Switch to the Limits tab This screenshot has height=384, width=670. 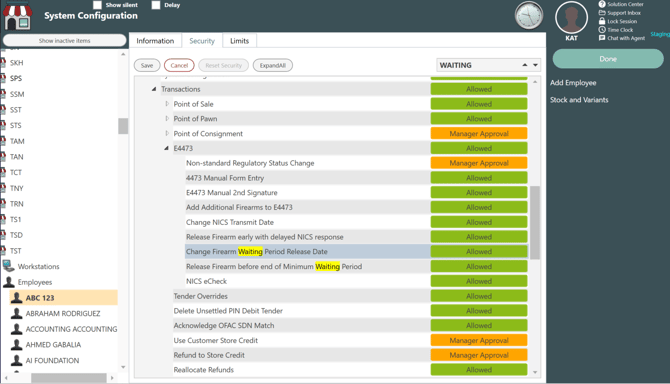(239, 41)
